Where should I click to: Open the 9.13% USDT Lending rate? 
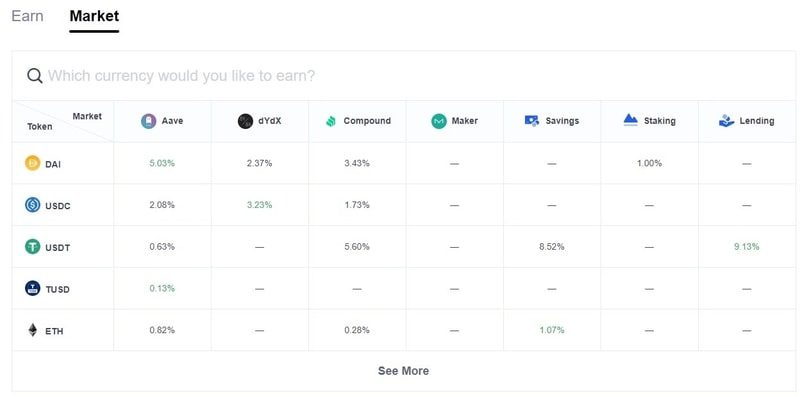click(746, 247)
